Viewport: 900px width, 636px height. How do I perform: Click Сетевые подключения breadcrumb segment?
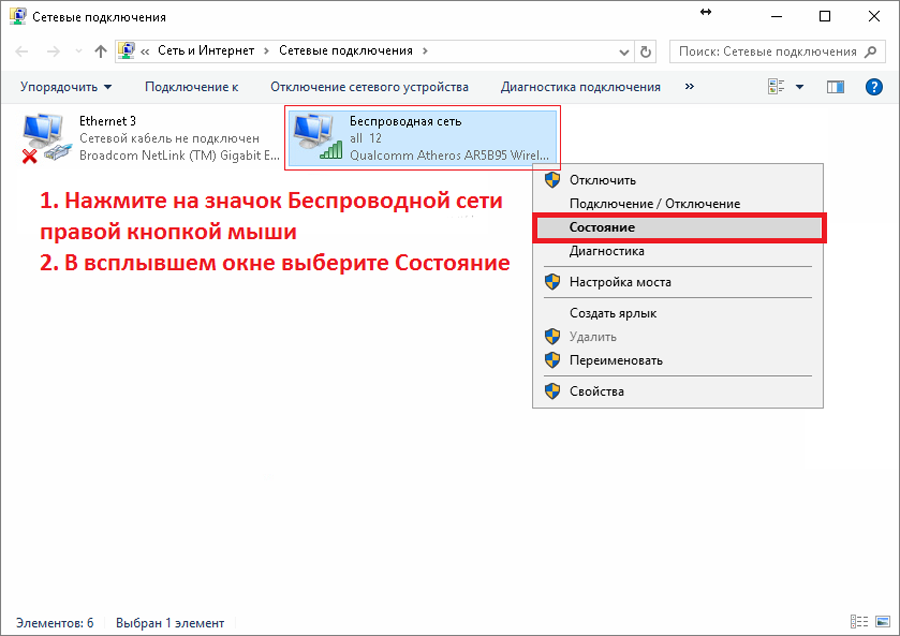pos(346,51)
